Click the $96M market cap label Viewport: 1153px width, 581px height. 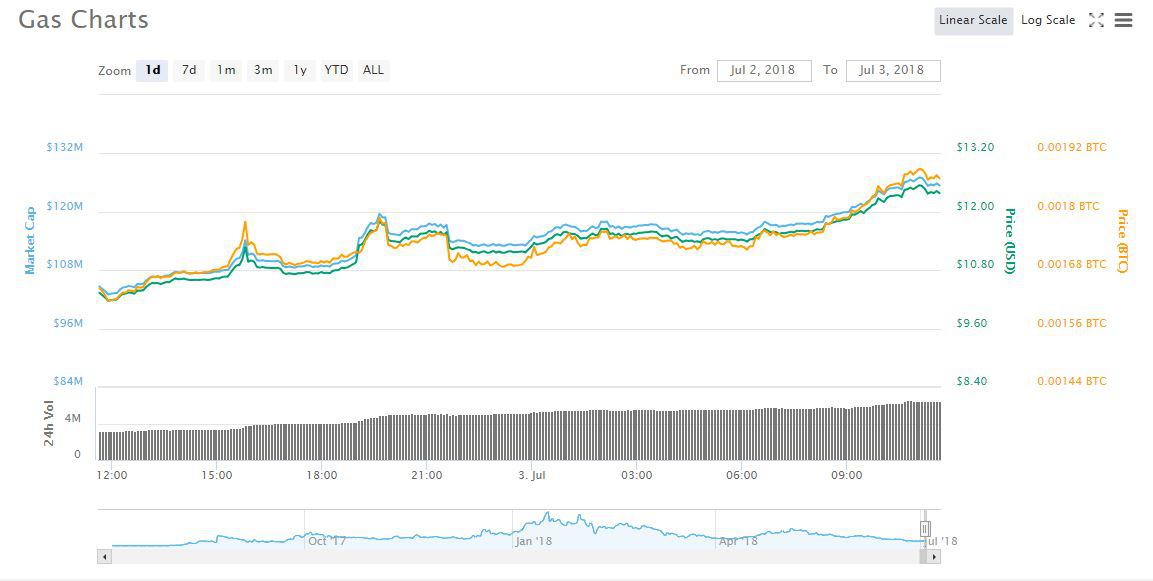(68, 323)
